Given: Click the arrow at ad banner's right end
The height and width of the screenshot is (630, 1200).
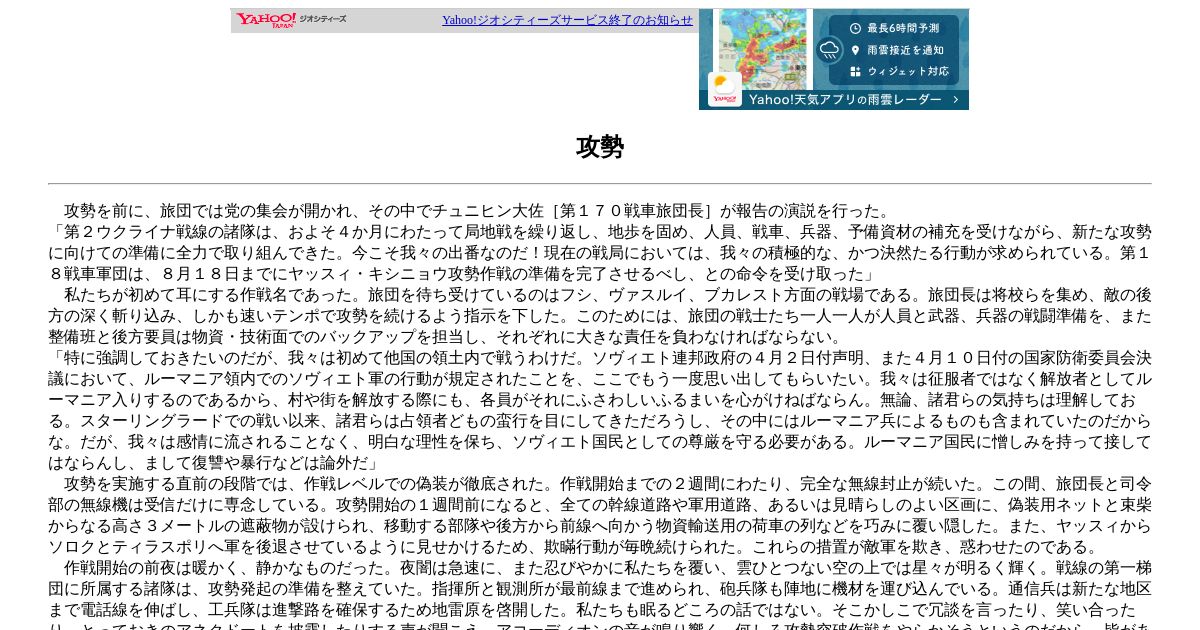Looking at the screenshot, I should point(956,99).
